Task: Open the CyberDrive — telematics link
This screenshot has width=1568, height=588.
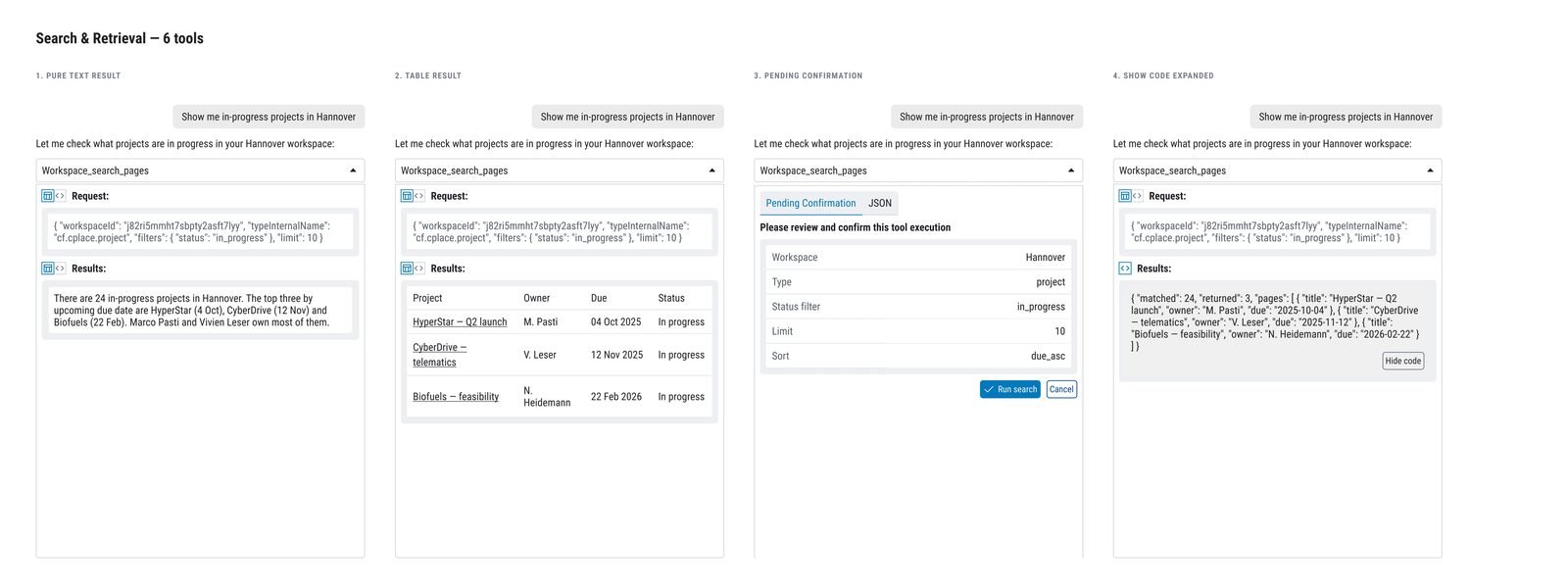Action: (x=440, y=355)
